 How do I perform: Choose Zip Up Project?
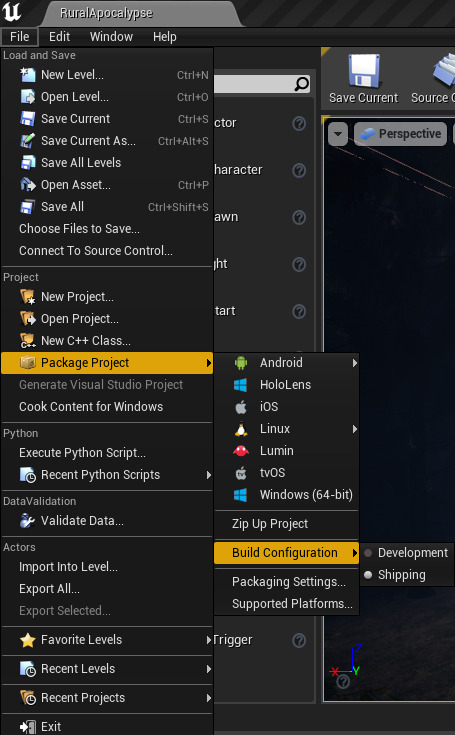286,524
